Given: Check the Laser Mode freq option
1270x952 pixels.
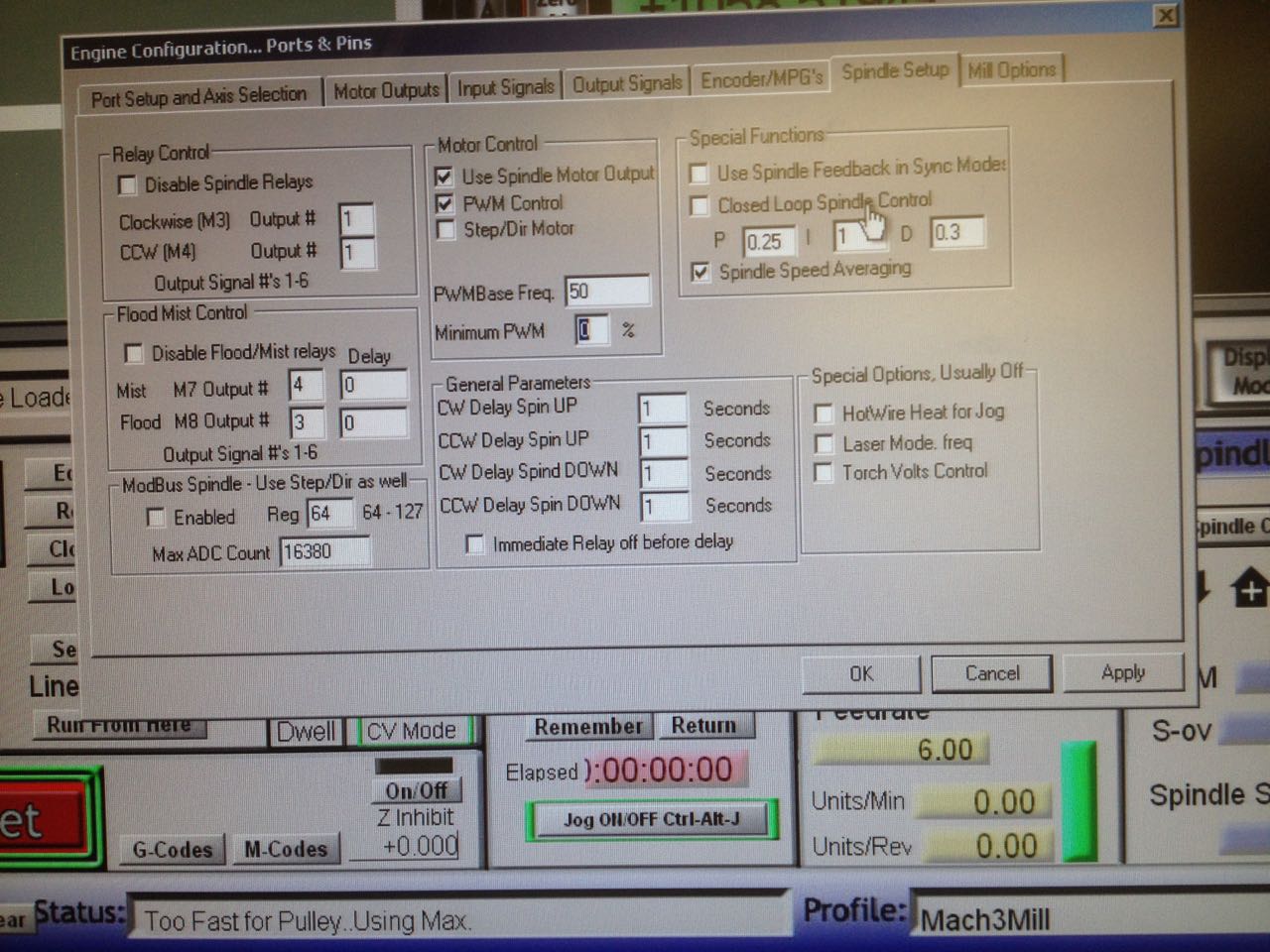Looking at the screenshot, I should (824, 443).
